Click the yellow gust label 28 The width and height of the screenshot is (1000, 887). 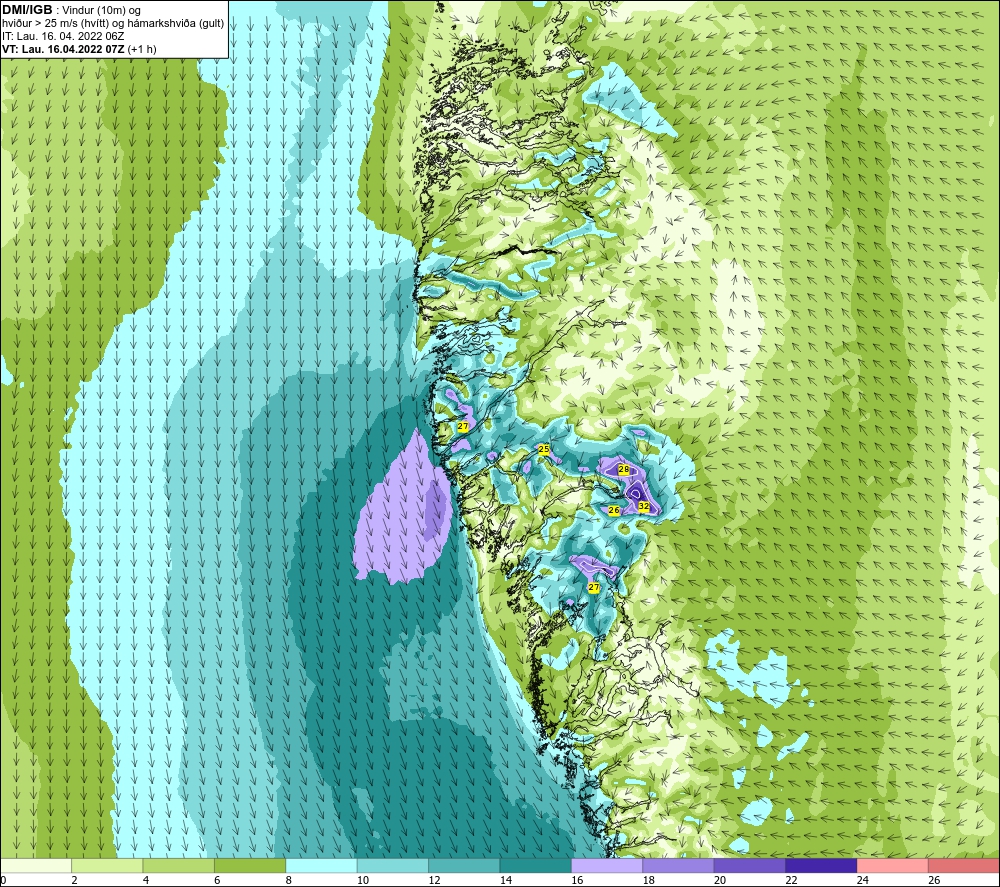624,469
